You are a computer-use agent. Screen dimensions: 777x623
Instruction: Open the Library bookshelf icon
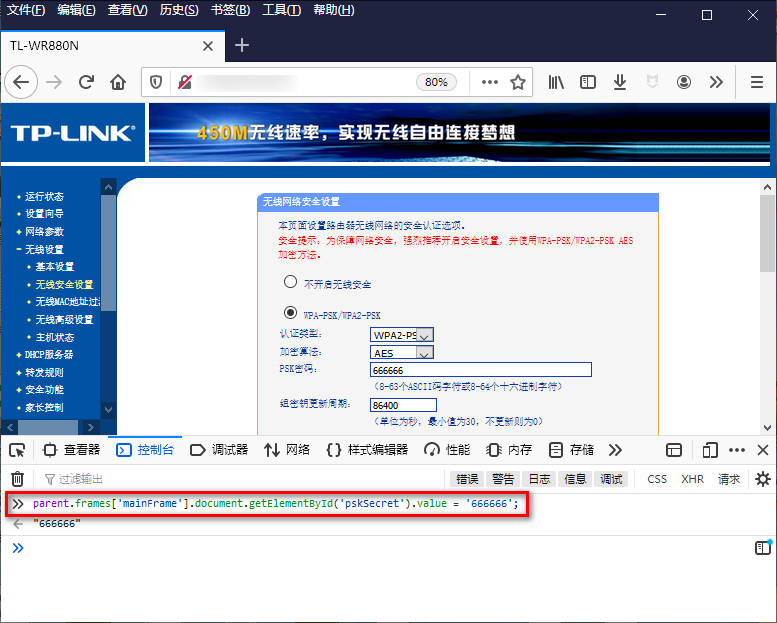click(x=556, y=82)
